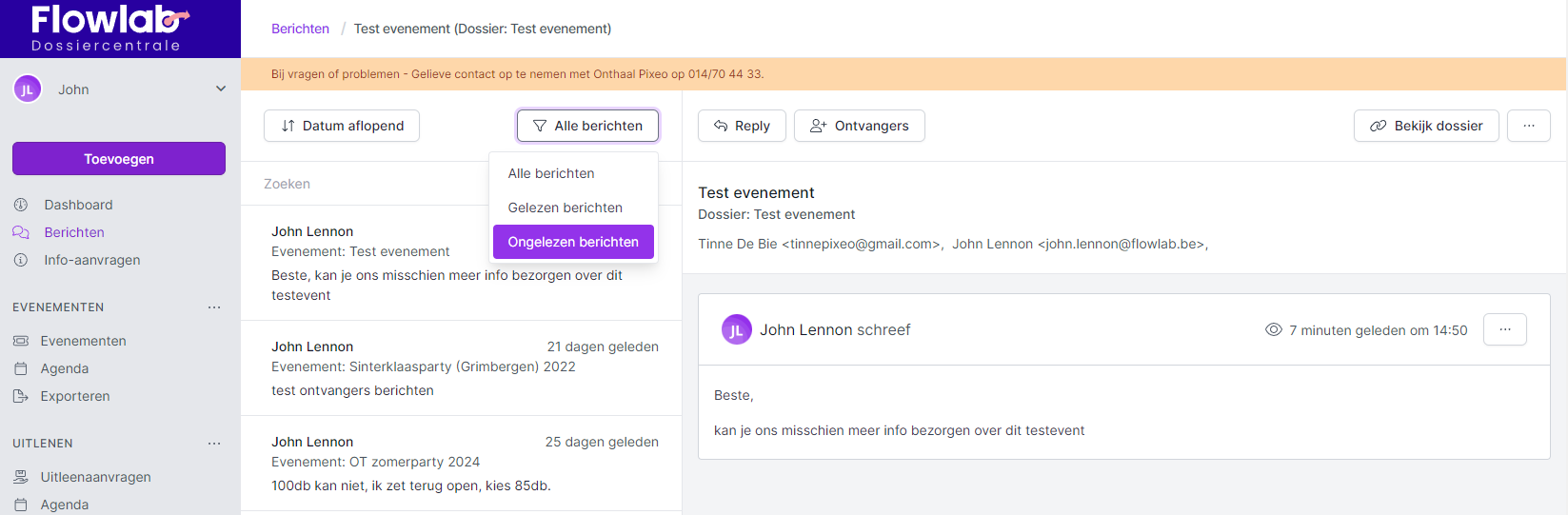Open Info-aanvragen in the sidebar
The width and height of the screenshot is (1568, 515).
(x=91, y=260)
